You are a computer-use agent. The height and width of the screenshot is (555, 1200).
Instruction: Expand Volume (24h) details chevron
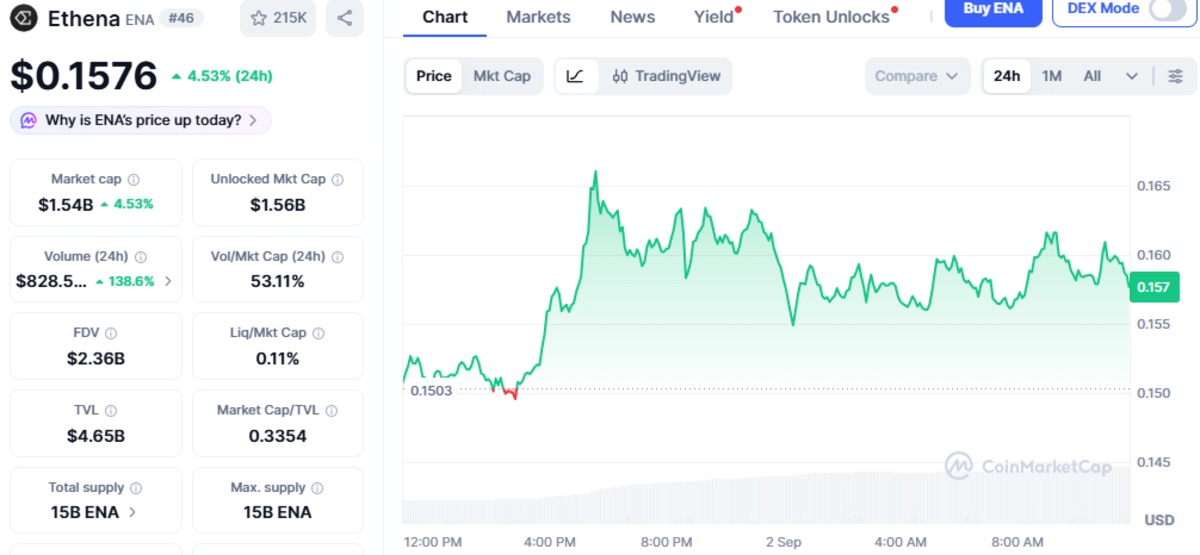[x=167, y=282]
